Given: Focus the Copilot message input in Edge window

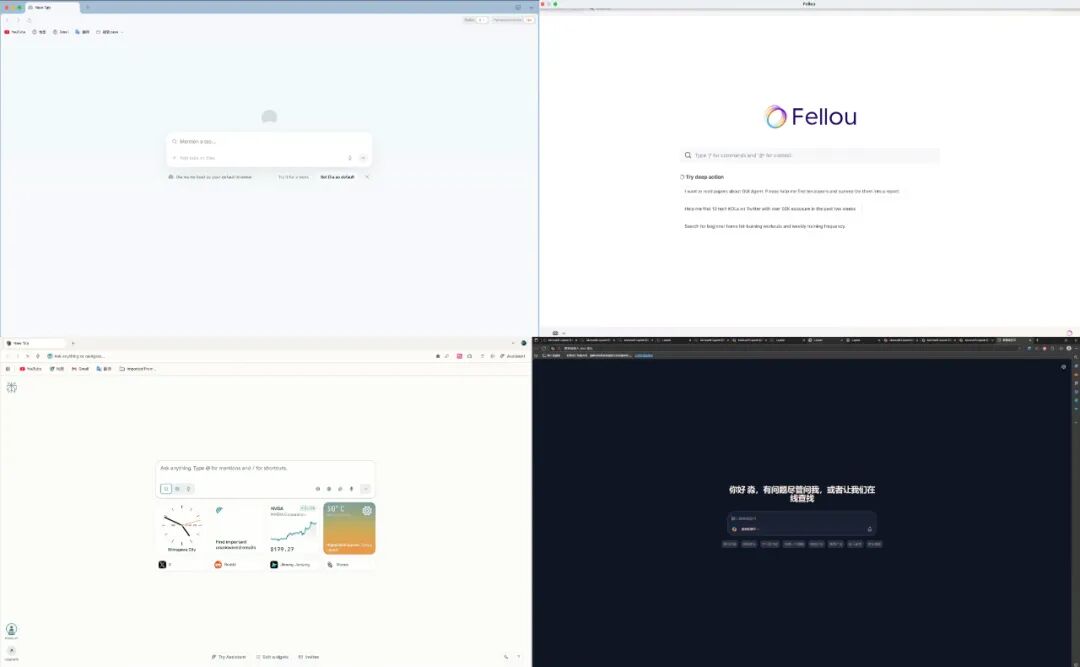Looking at the screenshot, I should [802, 518].
